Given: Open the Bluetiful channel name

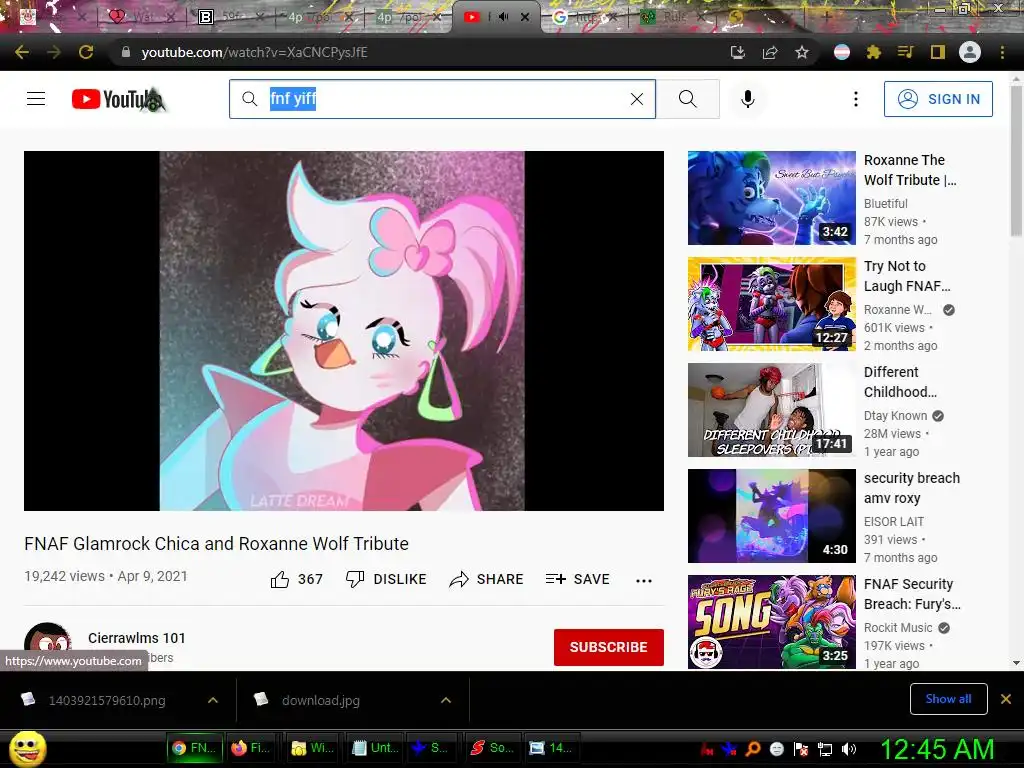Looking at the screenshot, I should (x=886, y=204).
